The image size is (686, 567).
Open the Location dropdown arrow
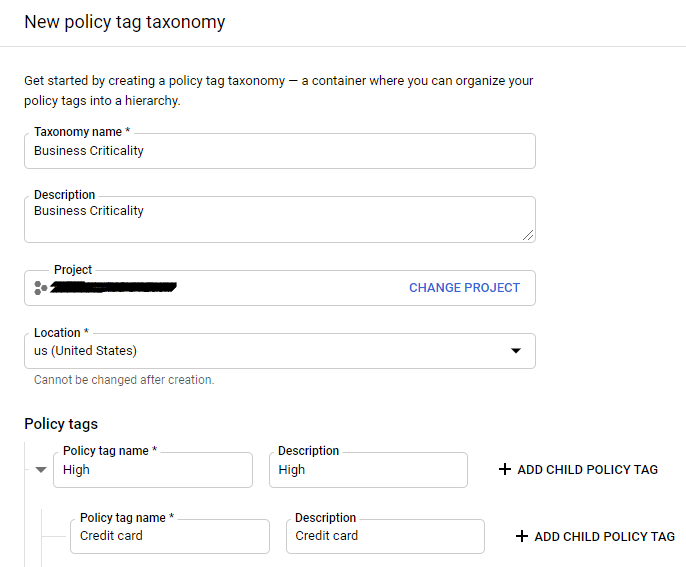pyautogui.click(x=516, y=351)
